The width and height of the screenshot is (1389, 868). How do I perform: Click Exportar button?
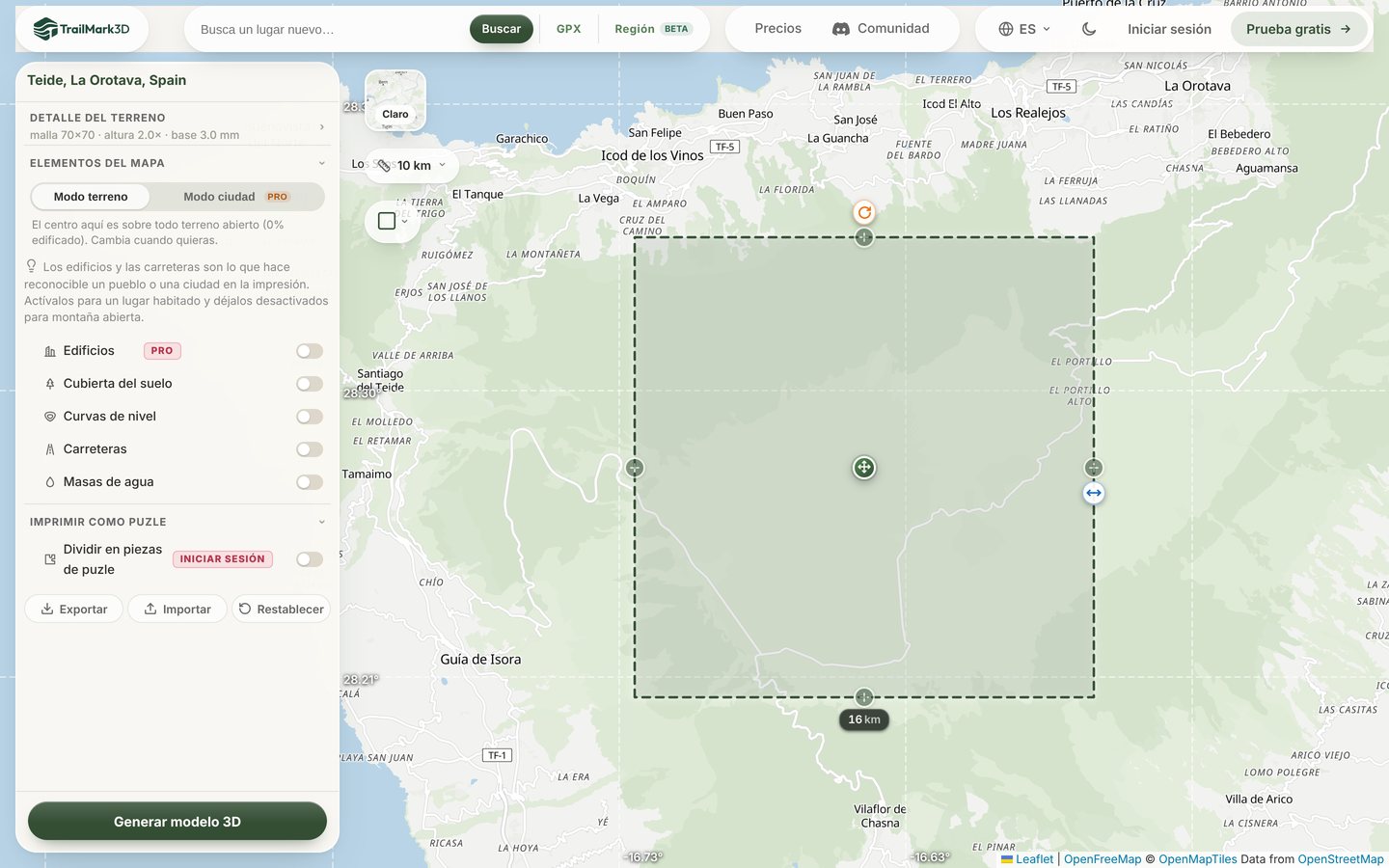click(73, 610)
